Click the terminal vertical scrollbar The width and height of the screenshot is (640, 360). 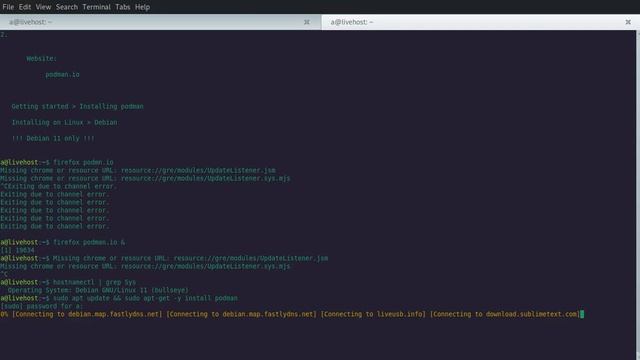click(x=638, y=195)
